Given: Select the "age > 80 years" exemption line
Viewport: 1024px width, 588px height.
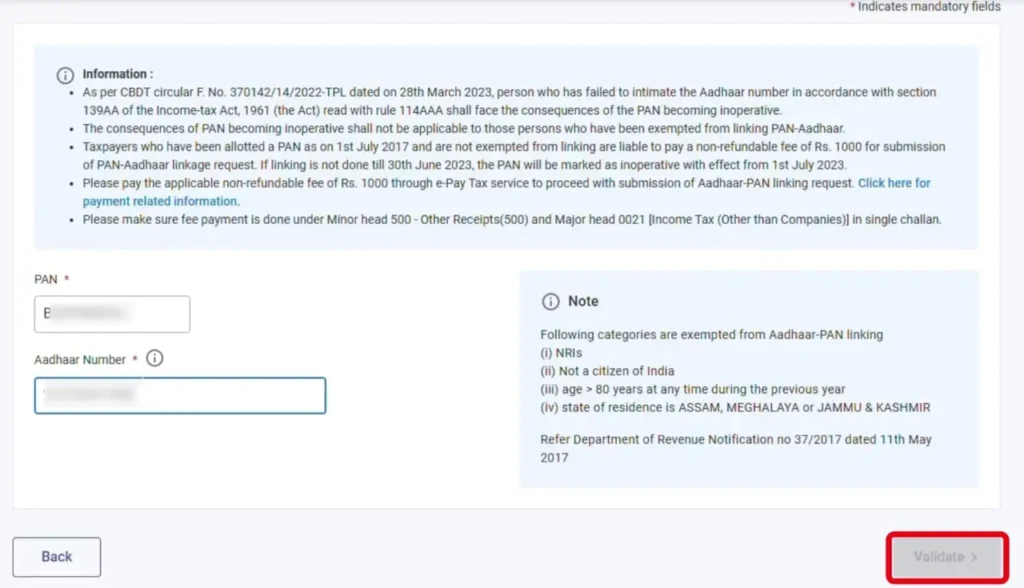Looking at the screenshot, I should [x=692, y=389].
